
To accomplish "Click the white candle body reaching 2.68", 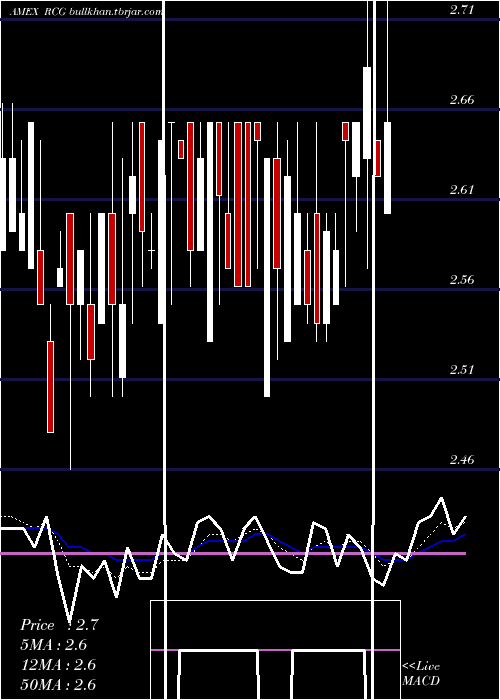I will click(367, 113).
